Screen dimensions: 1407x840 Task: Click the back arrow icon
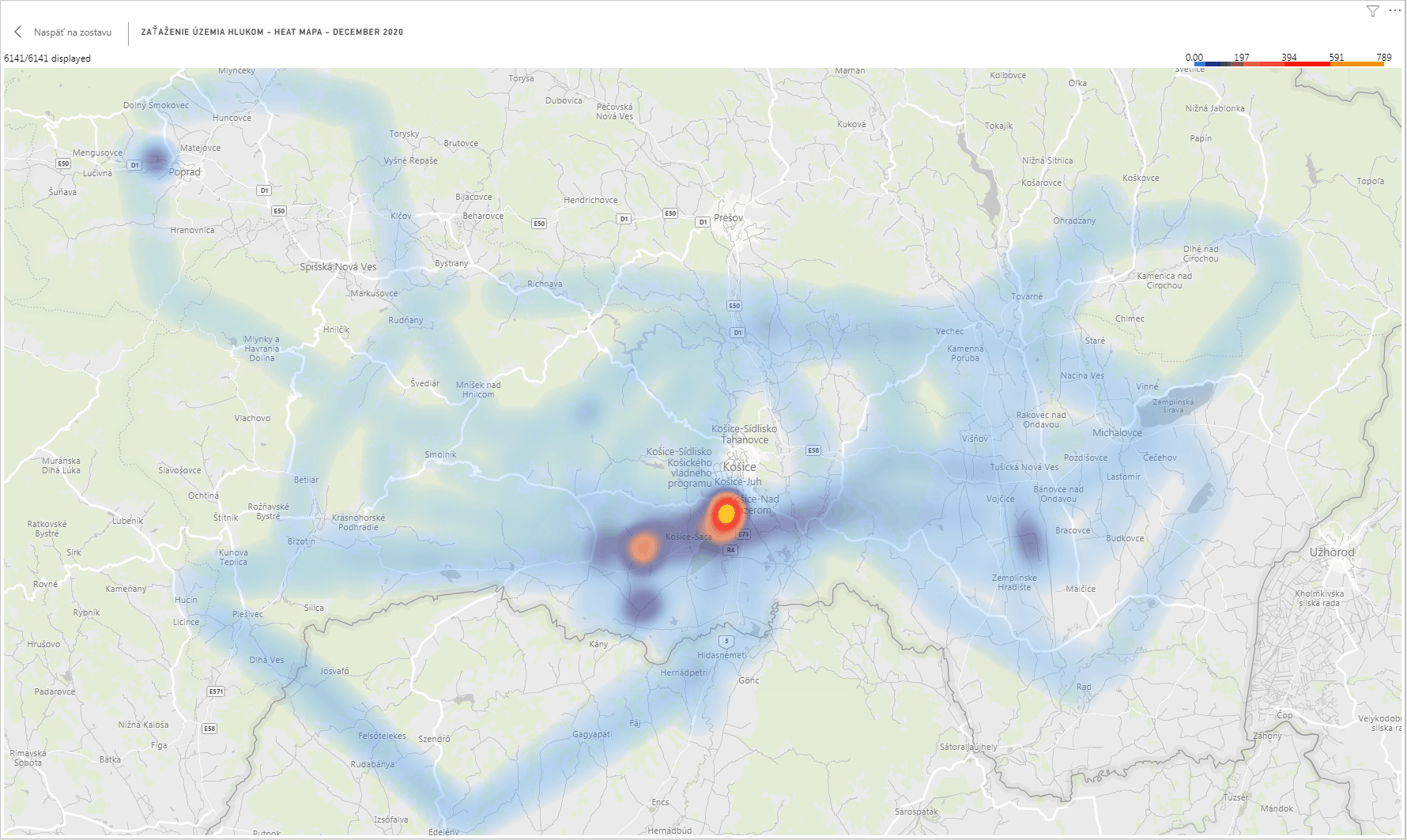tap(18, 32)
